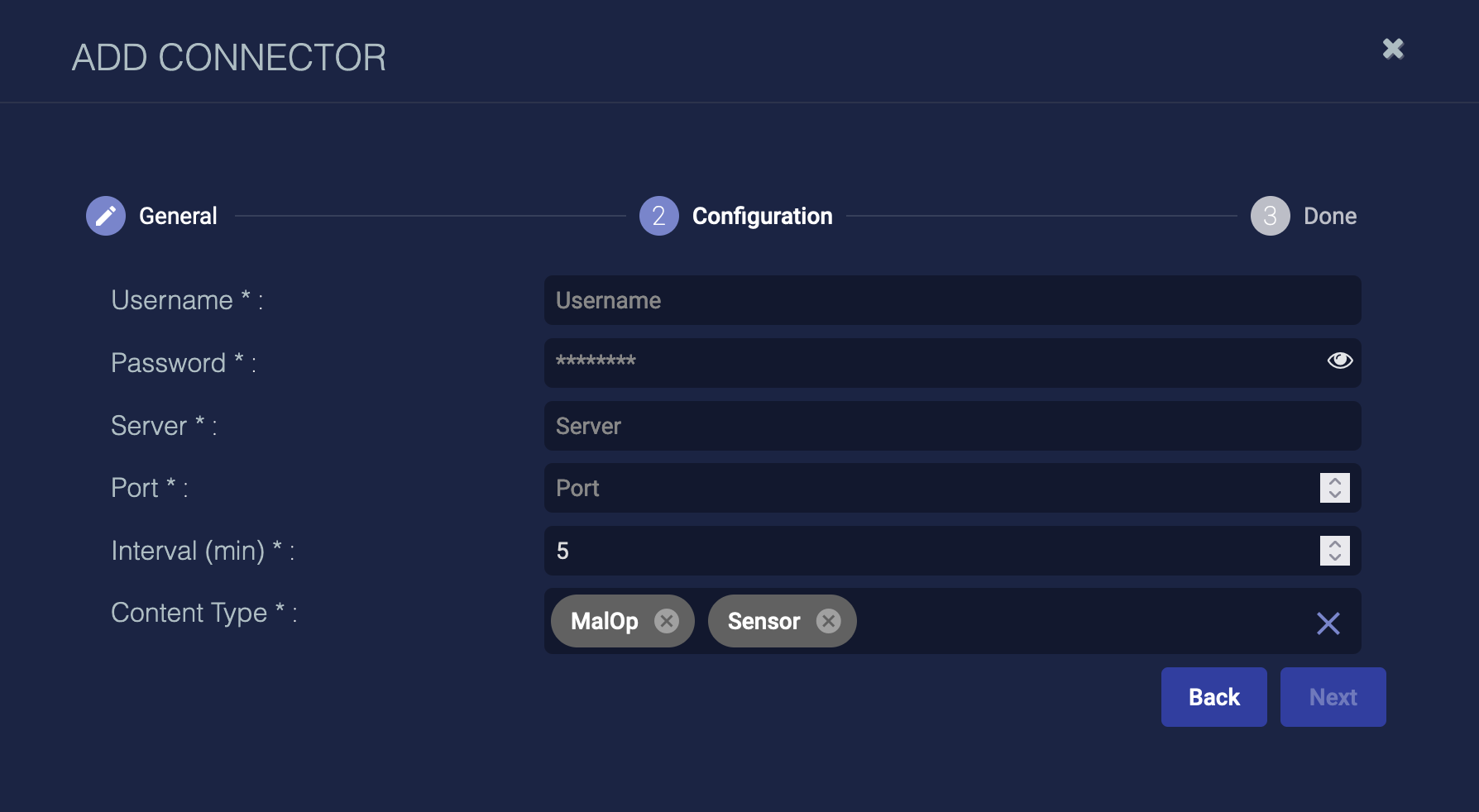Show password with the eye icon
The width and height of the screenshot is (1479, 812).
click(1339, 361)
